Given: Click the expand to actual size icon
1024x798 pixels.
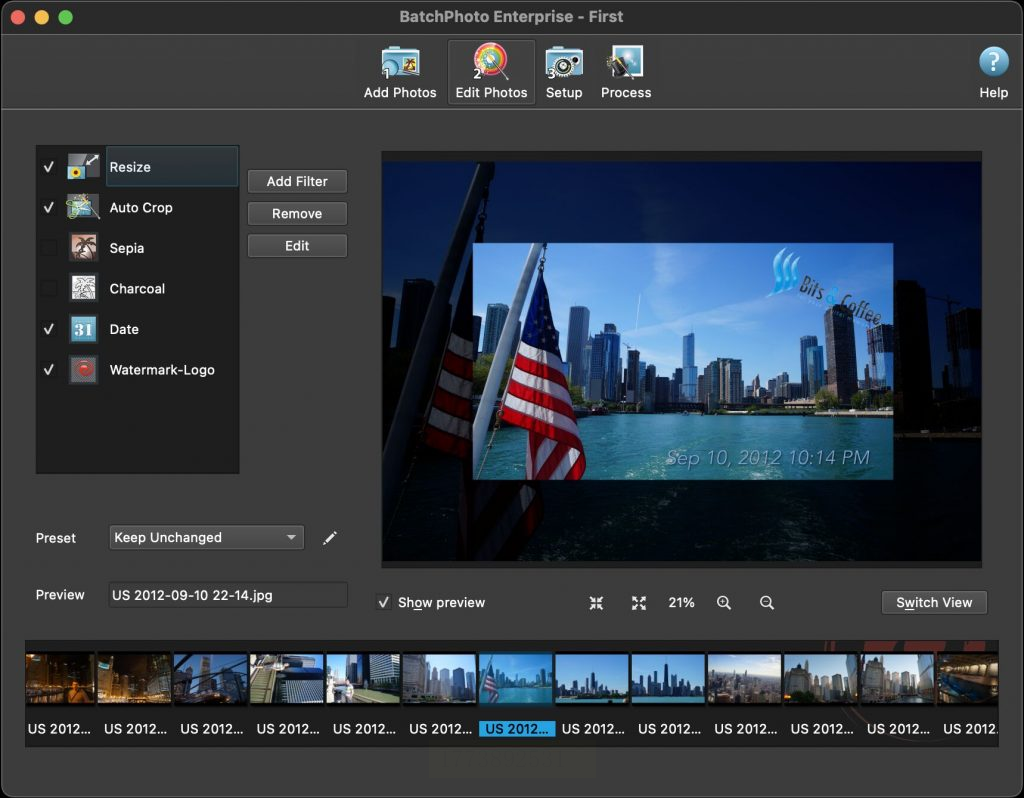Looking at the screenshot, I should 639,603.
